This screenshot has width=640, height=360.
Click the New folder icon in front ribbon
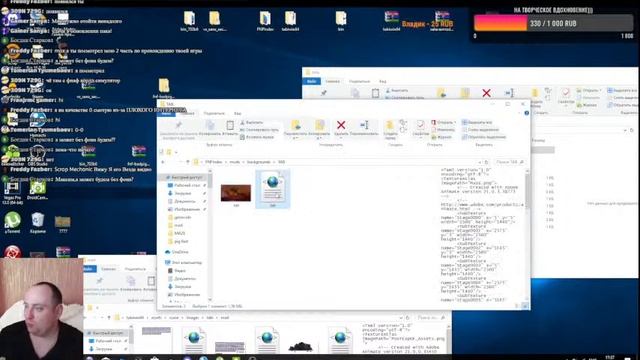(x=390, y=125)
